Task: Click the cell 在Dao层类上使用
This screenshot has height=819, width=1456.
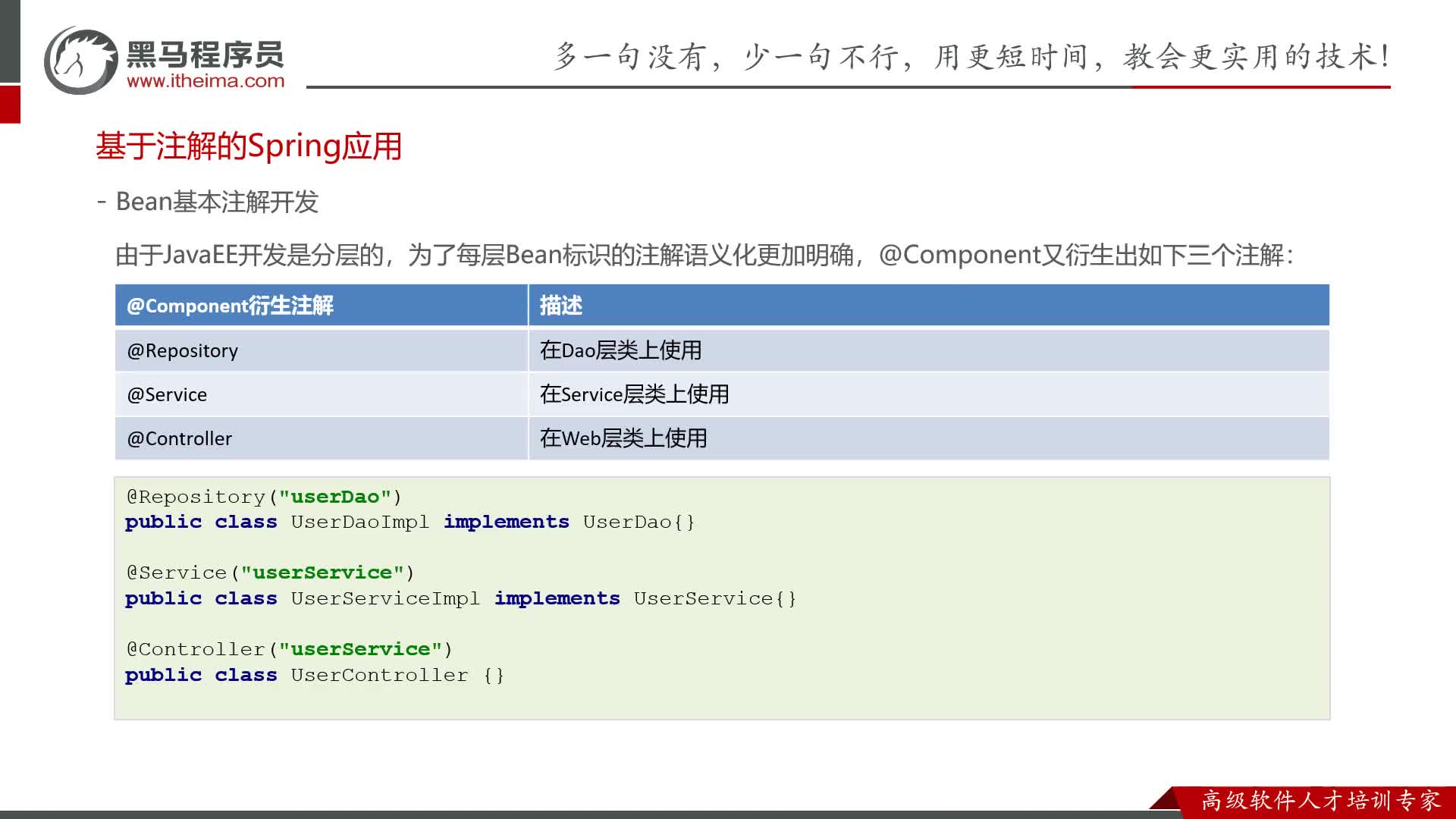Action: pyautogui.click(x=929, y=350)
